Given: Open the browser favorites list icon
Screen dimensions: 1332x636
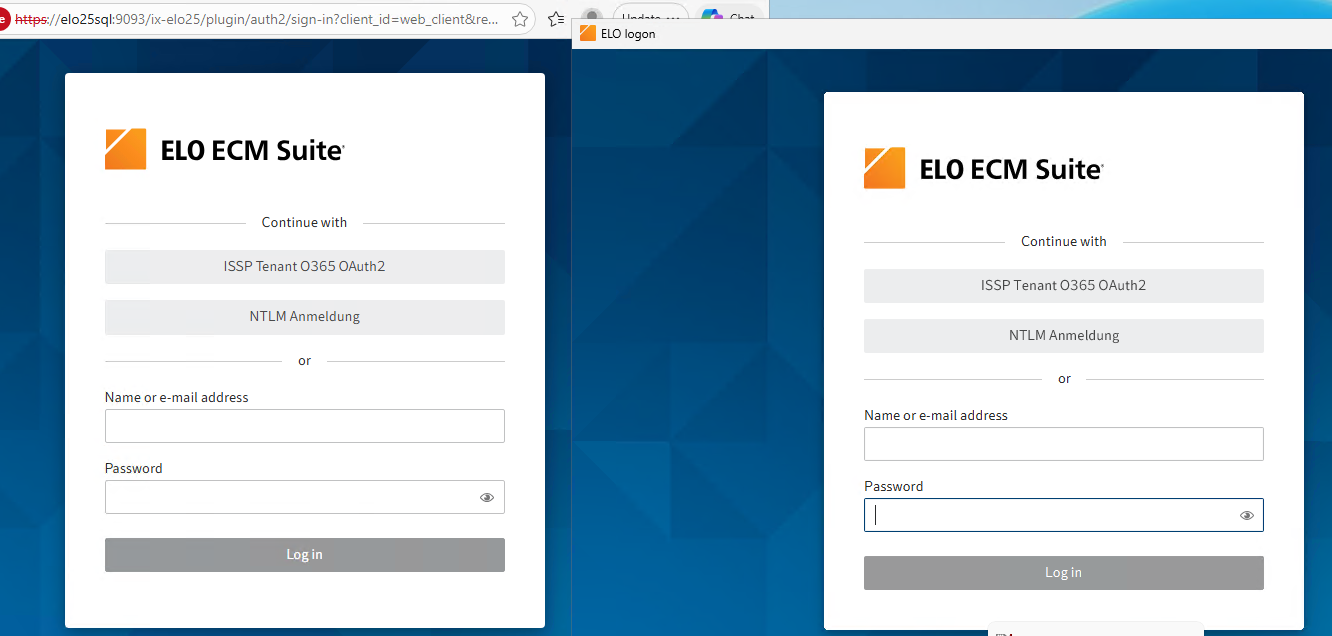Looking at the screenshot, I should (557, 19).
